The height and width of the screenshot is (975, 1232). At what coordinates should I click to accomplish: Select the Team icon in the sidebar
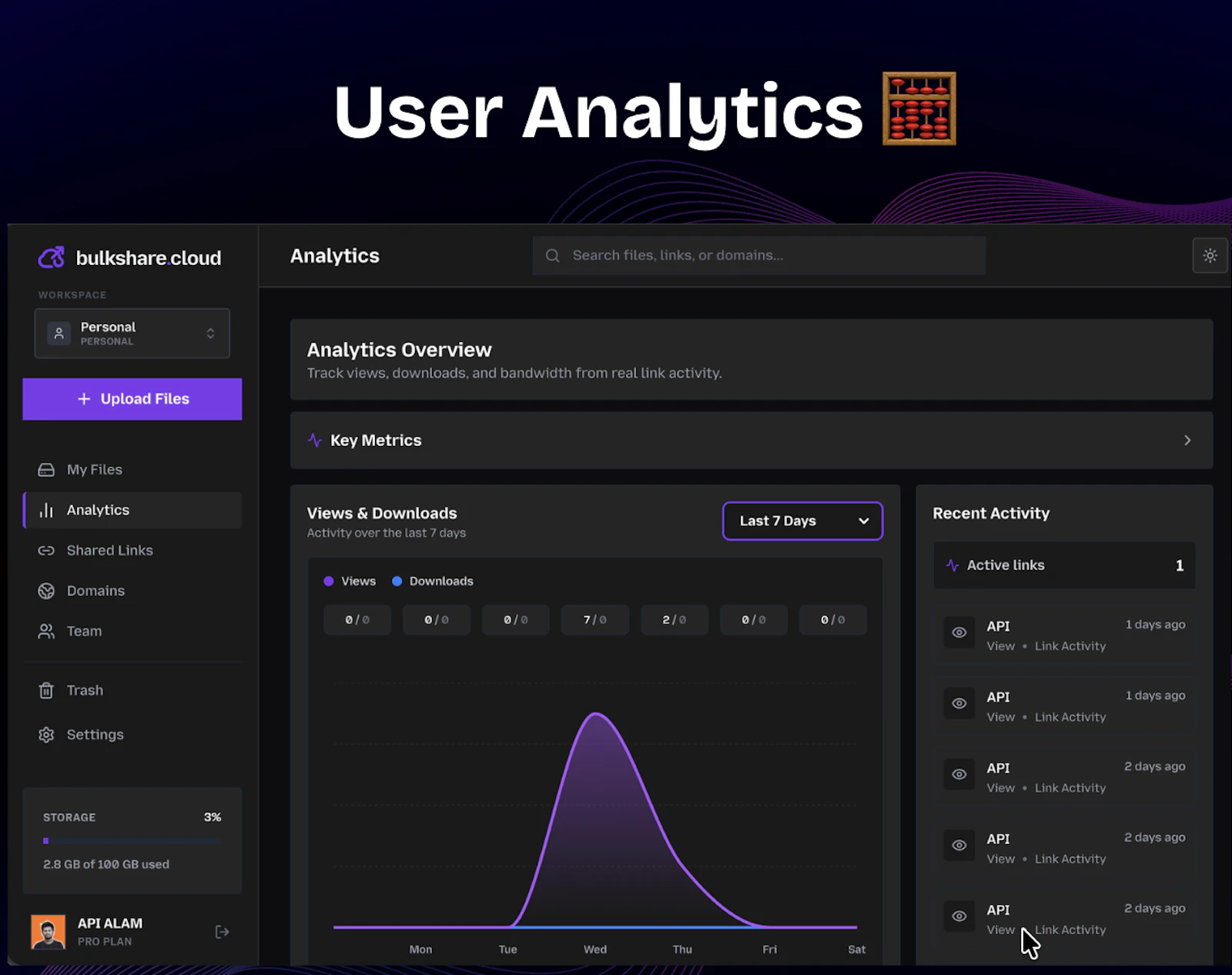[x=47, y=631]
